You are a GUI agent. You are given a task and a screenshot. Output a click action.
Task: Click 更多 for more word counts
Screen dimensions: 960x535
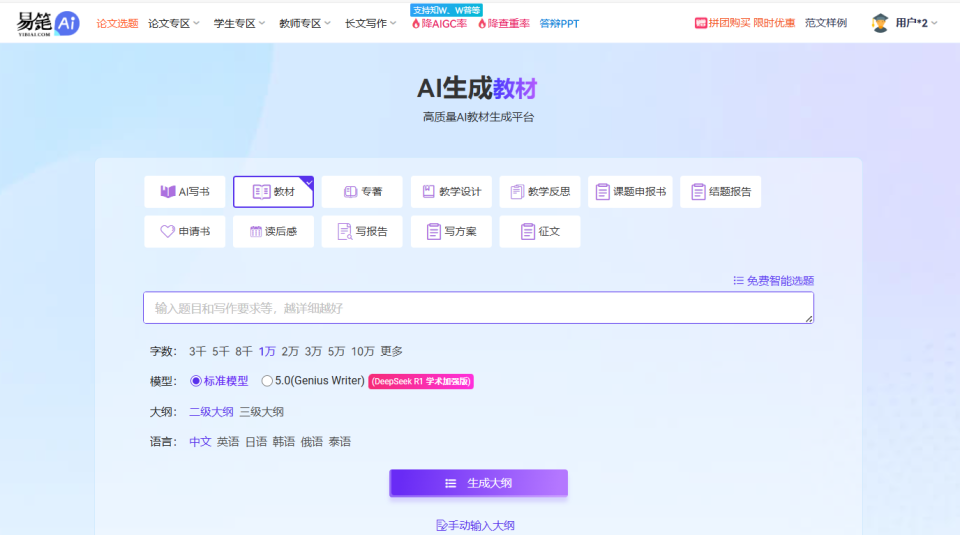pos(391,351)
